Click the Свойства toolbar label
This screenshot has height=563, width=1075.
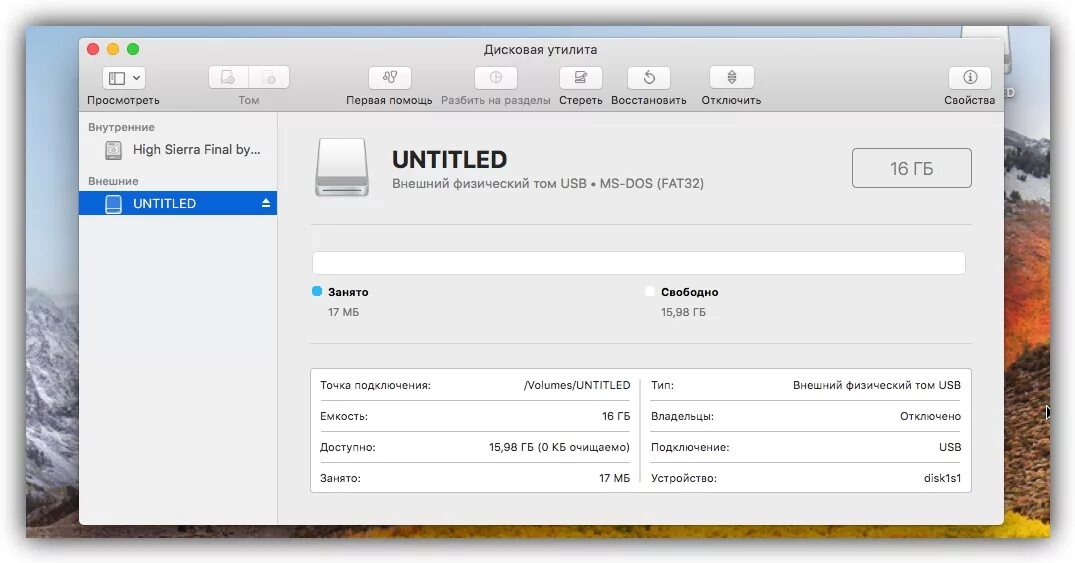969,100
